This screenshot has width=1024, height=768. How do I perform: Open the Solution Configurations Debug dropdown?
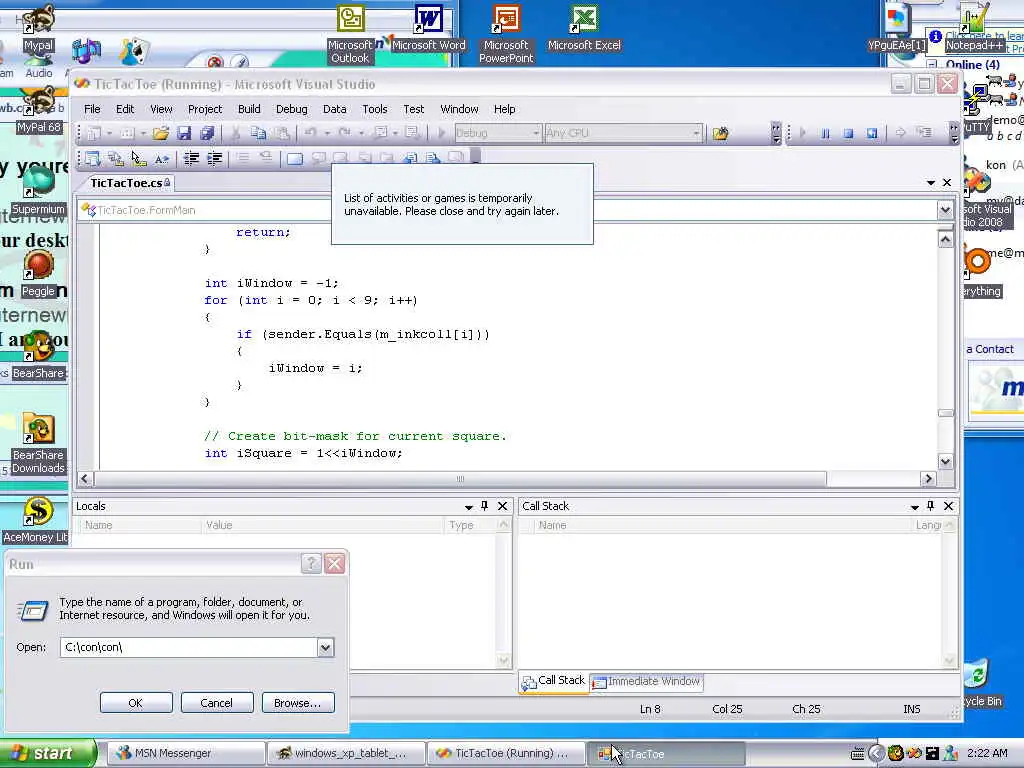[536, 133]
